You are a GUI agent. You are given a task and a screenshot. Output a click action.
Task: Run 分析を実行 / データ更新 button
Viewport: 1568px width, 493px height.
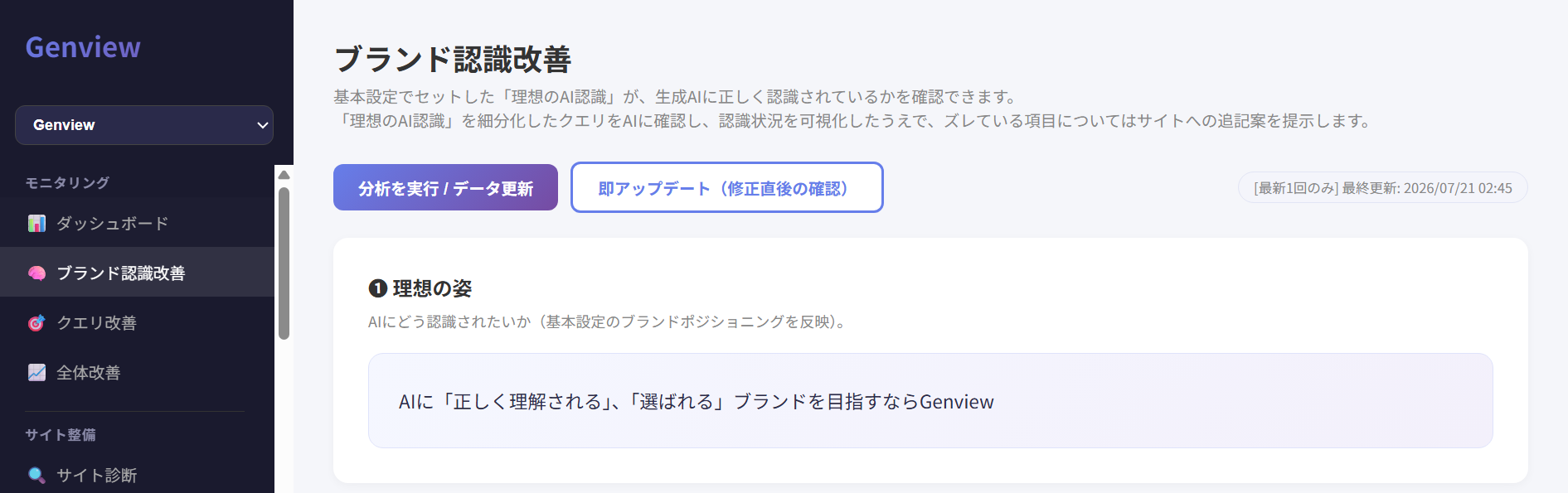[x=445, y=187]
